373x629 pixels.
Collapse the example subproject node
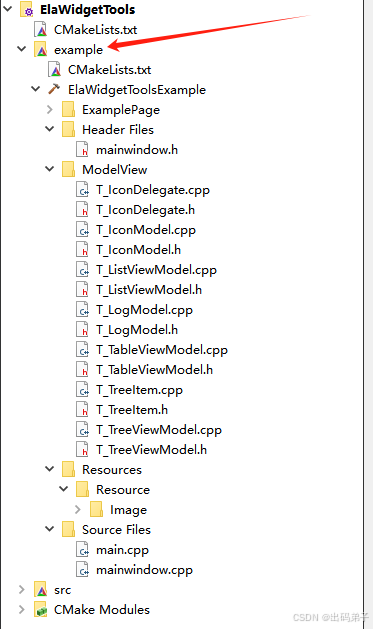point(22,49)
